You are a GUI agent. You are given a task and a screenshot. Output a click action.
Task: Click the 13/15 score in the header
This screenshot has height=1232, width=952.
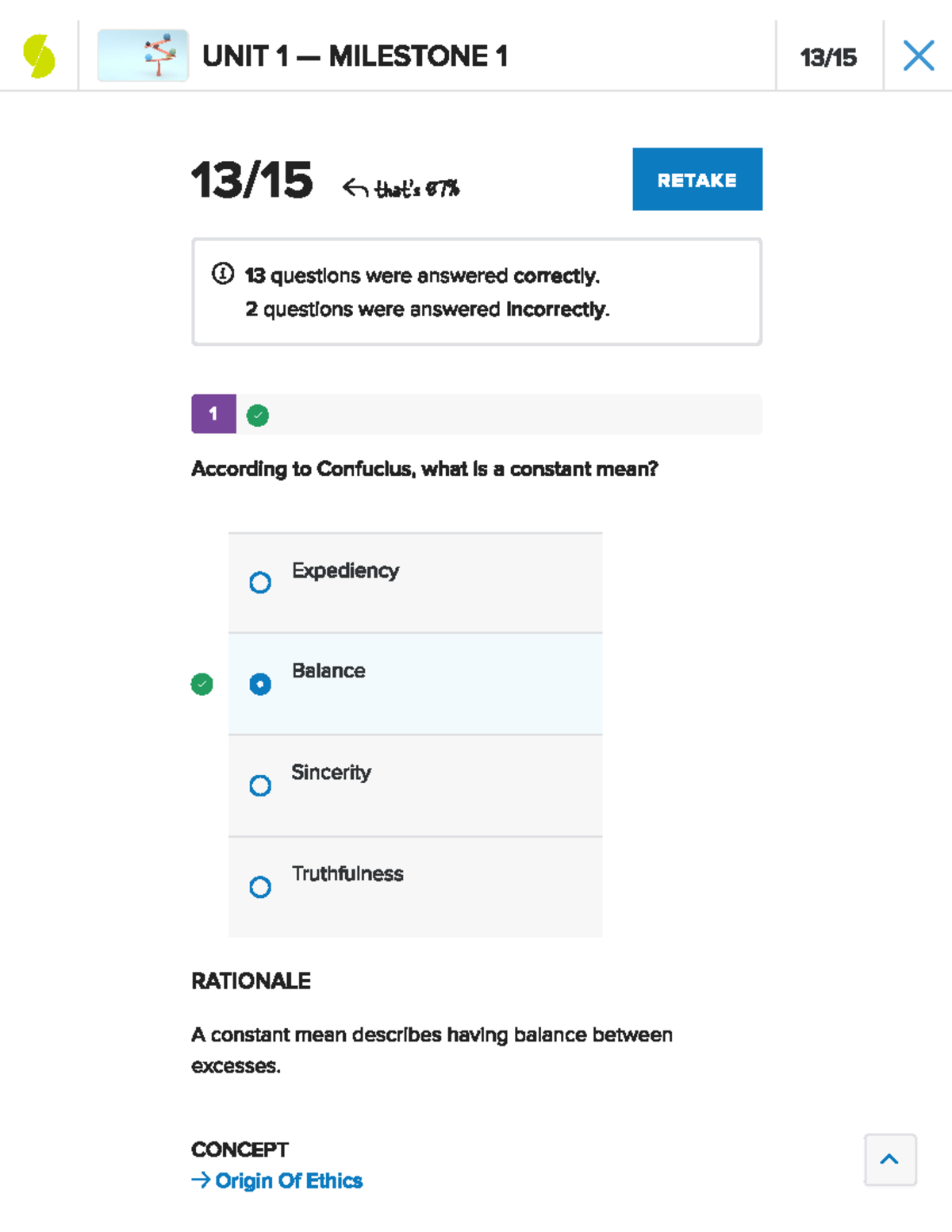[828, 56]
